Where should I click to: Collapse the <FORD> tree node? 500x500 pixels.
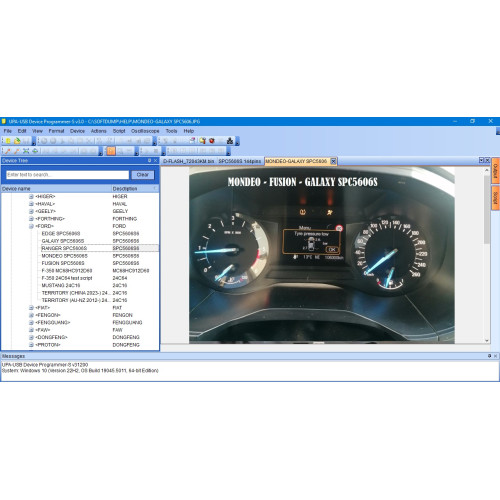(x=31, y=226)
